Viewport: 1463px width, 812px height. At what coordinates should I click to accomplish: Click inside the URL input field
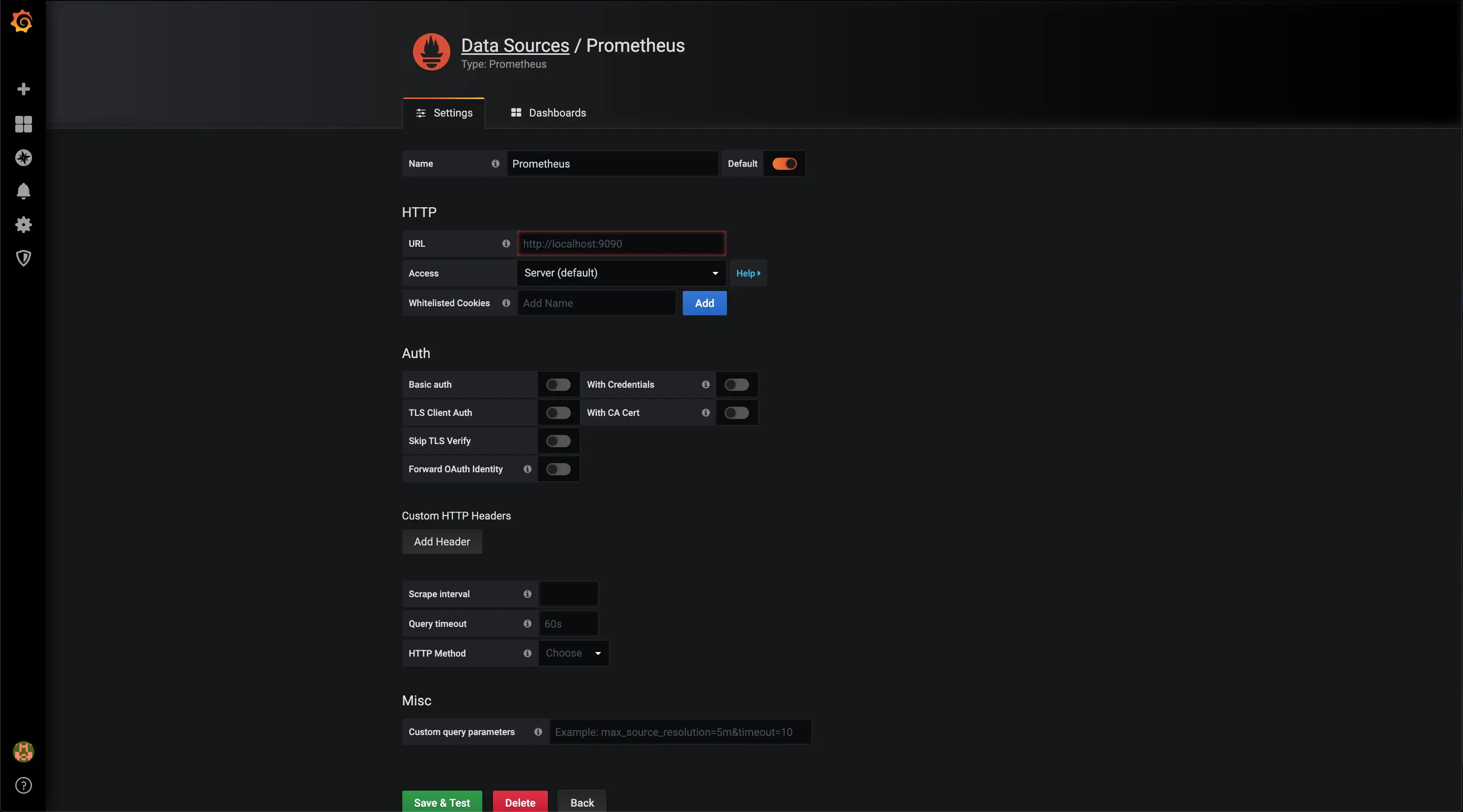click(x=621, y=244)
